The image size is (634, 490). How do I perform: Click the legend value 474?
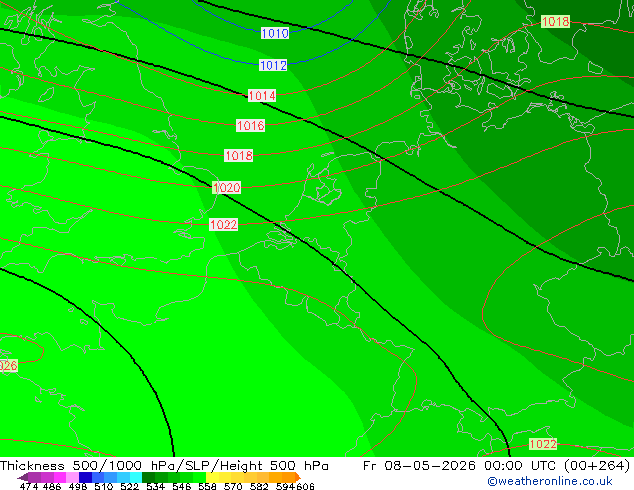click(29, 486)
